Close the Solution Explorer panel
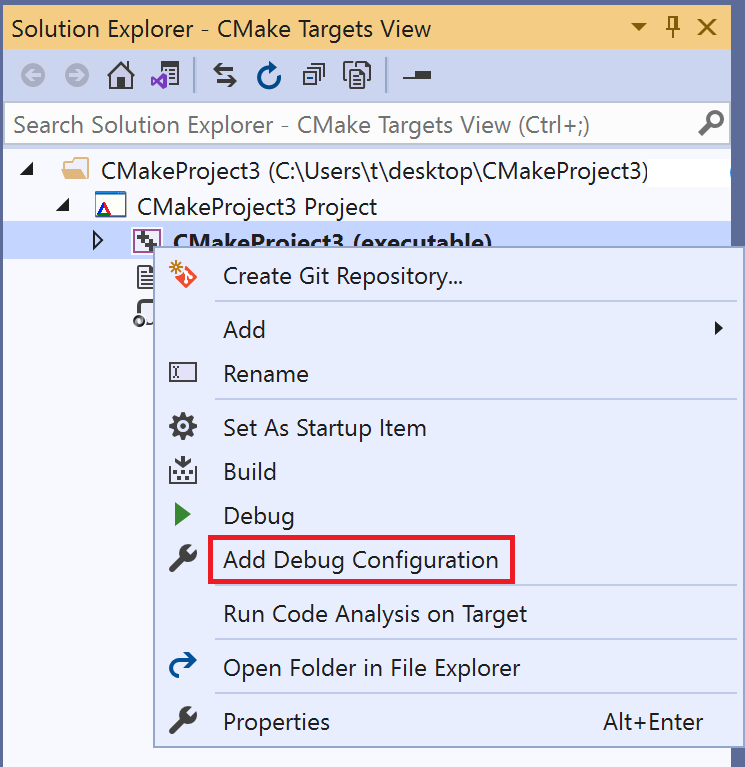Image resolution: width=745 pixels, height=767 pixels. [x=707, y=27]
